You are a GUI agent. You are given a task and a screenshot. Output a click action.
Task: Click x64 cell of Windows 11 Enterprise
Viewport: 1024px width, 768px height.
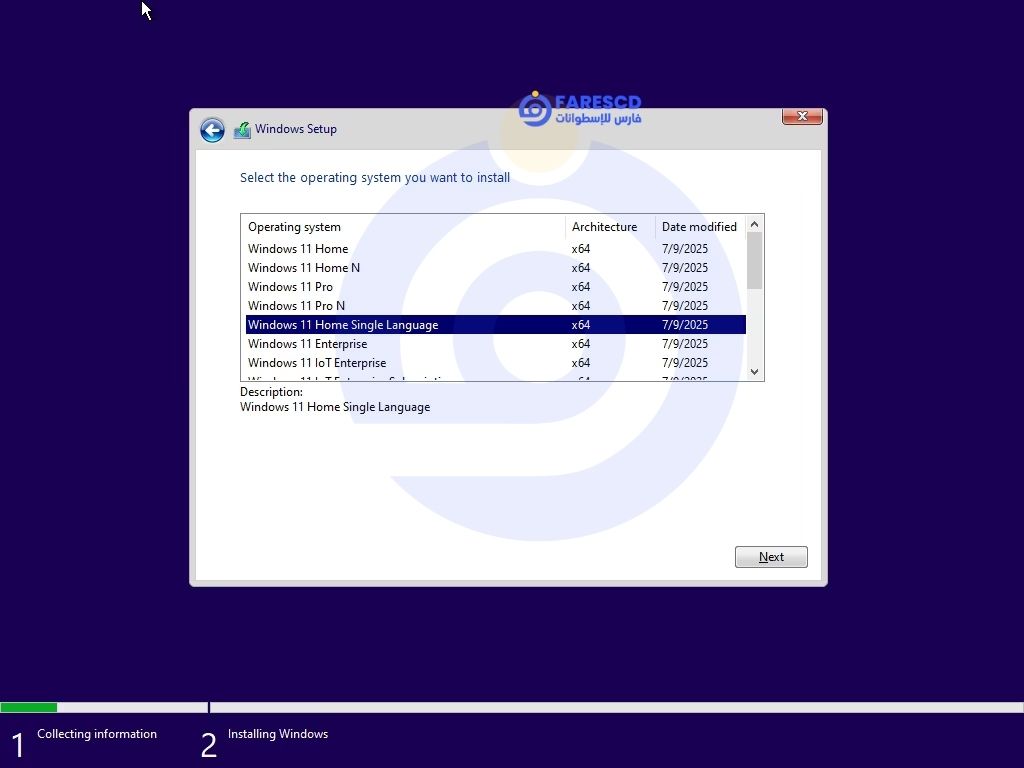581,344
